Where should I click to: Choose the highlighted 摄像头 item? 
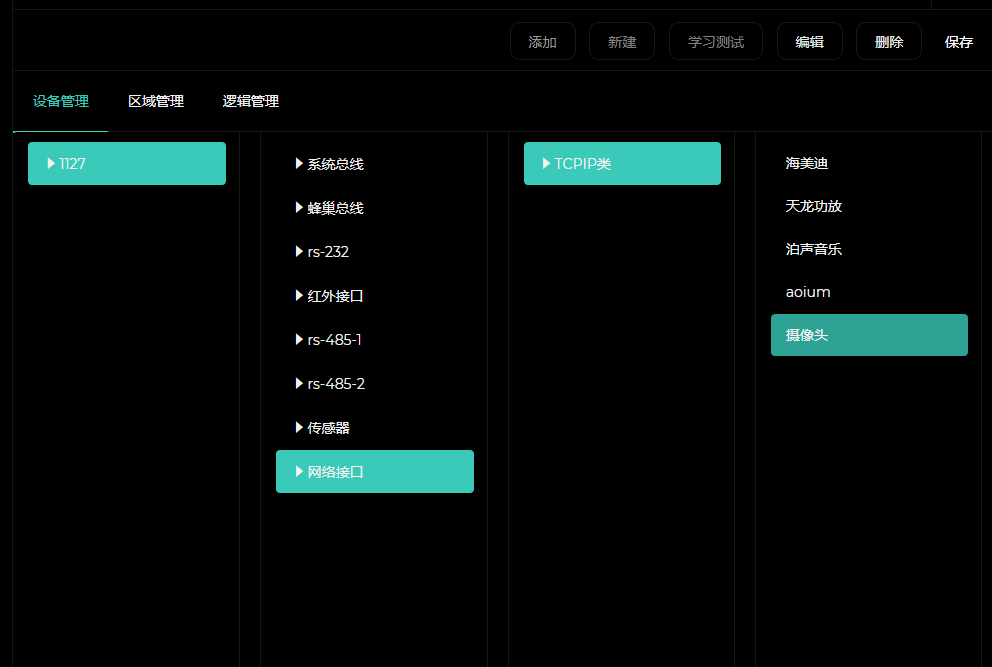tap(869, 335)
